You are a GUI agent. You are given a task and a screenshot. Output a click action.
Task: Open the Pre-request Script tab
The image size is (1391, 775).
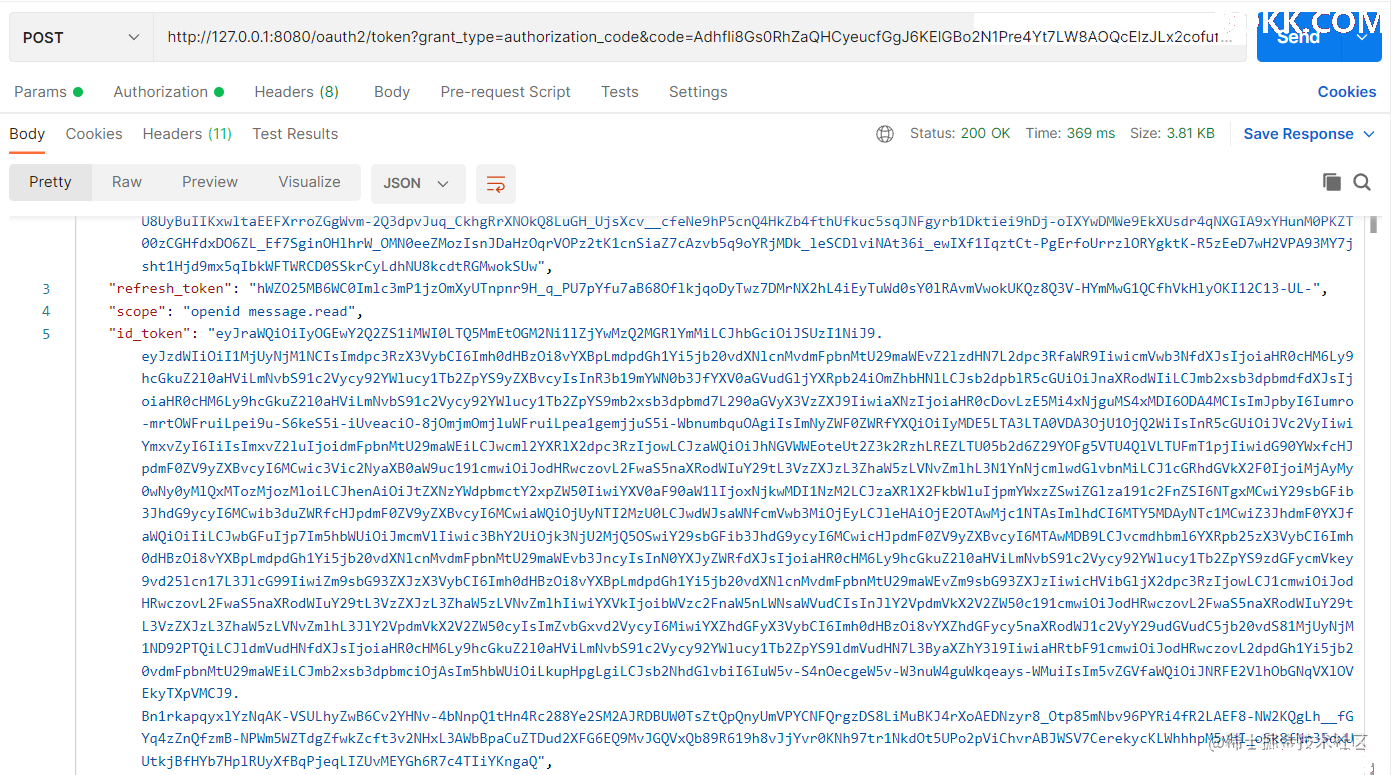(x=505, y=92)
